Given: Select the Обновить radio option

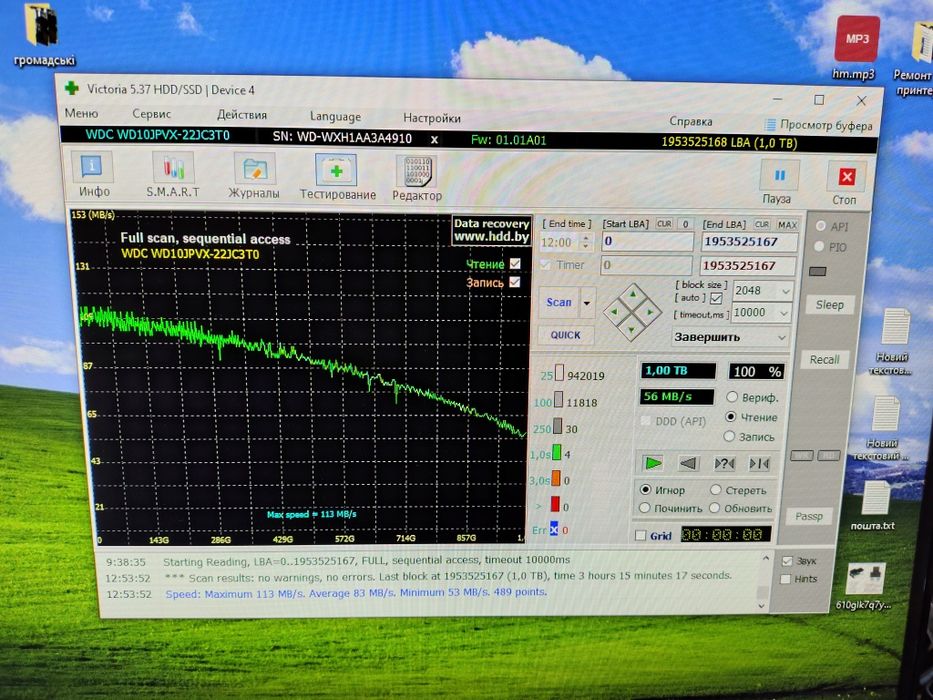Looking at the screenshot, I should pos(714,508).
